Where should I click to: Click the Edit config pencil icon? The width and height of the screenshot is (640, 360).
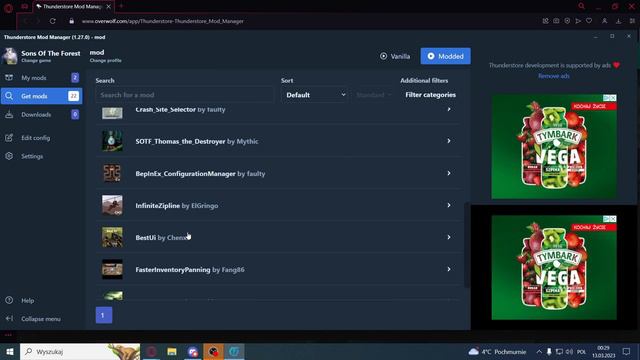[x=9, y=138]
